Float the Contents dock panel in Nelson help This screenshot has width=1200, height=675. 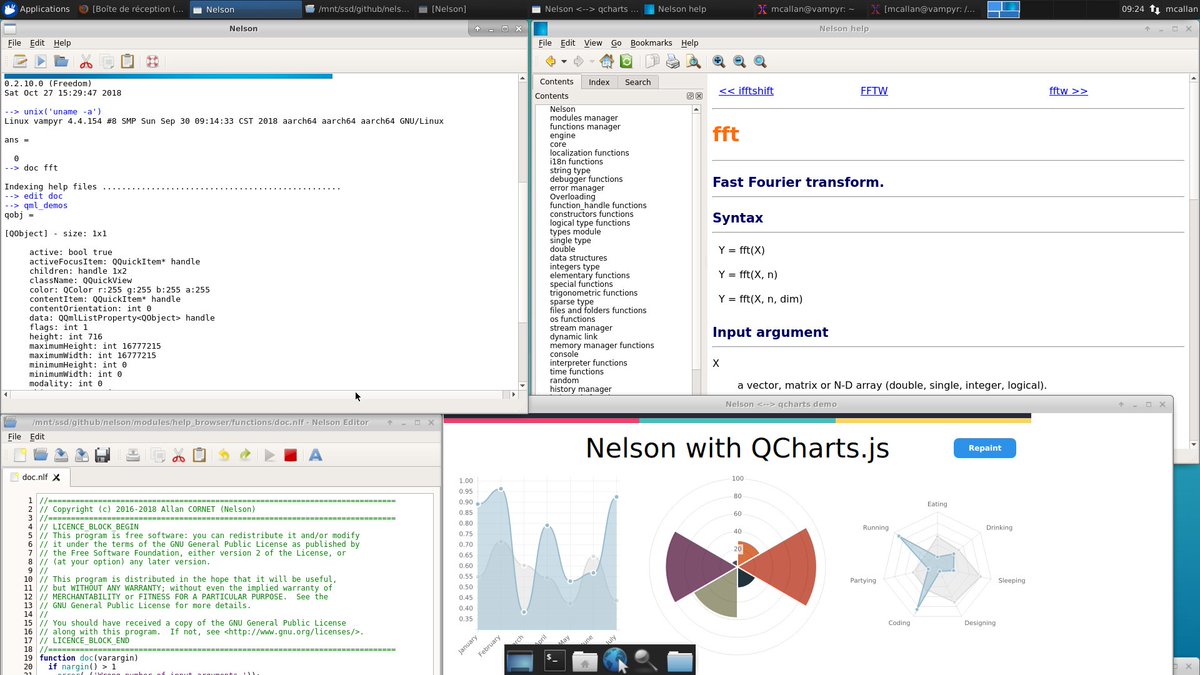coord(689,96)
